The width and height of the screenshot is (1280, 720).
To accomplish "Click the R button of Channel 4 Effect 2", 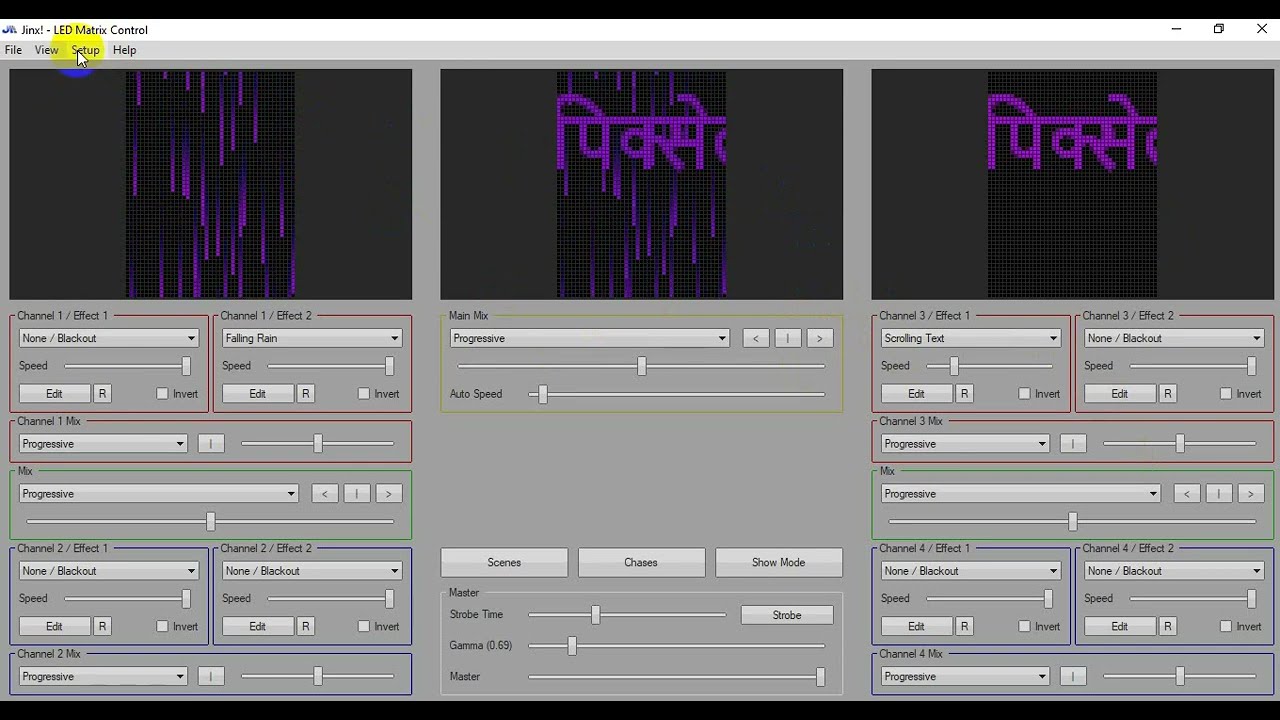I will 1168,626.
